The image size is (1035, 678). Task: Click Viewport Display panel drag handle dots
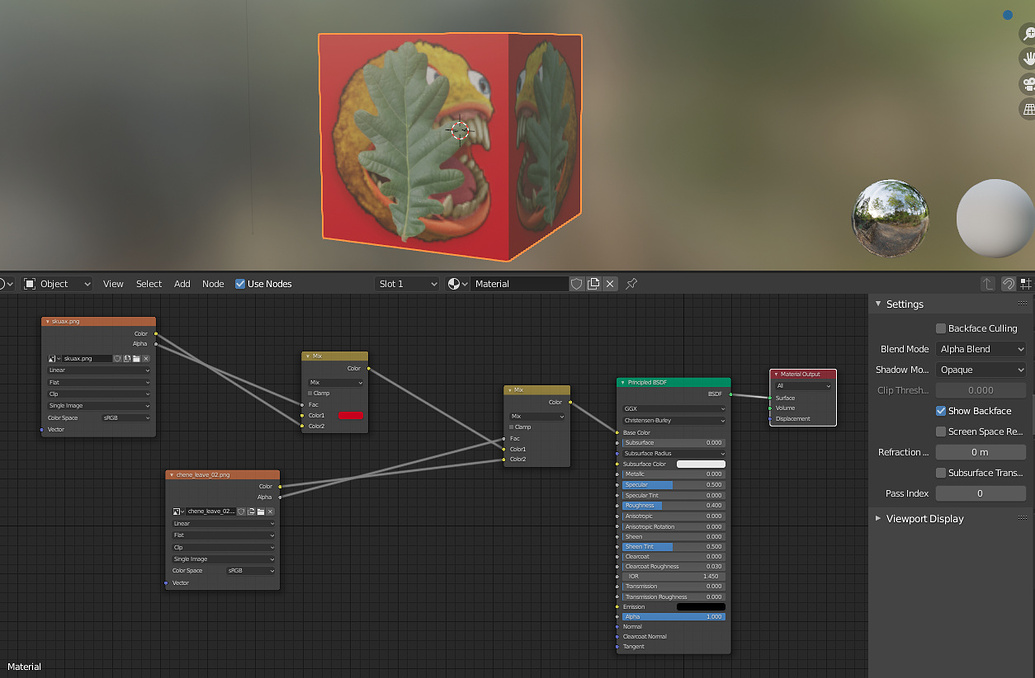(x=1022, y=518)
